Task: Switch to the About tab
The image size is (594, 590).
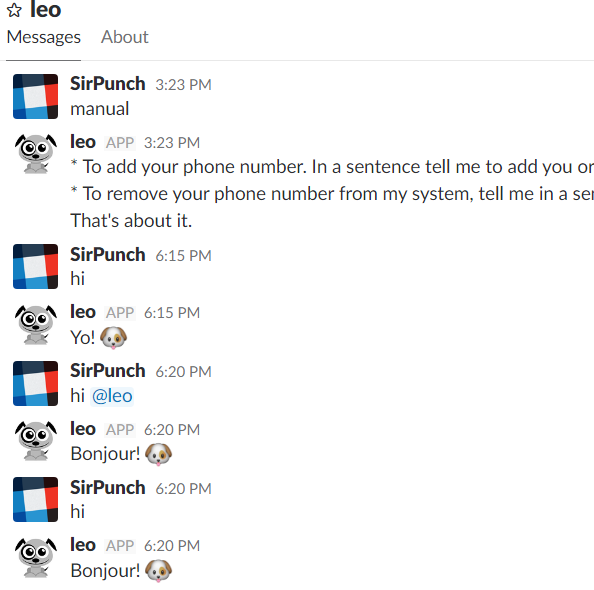Action: coord(125,37)
